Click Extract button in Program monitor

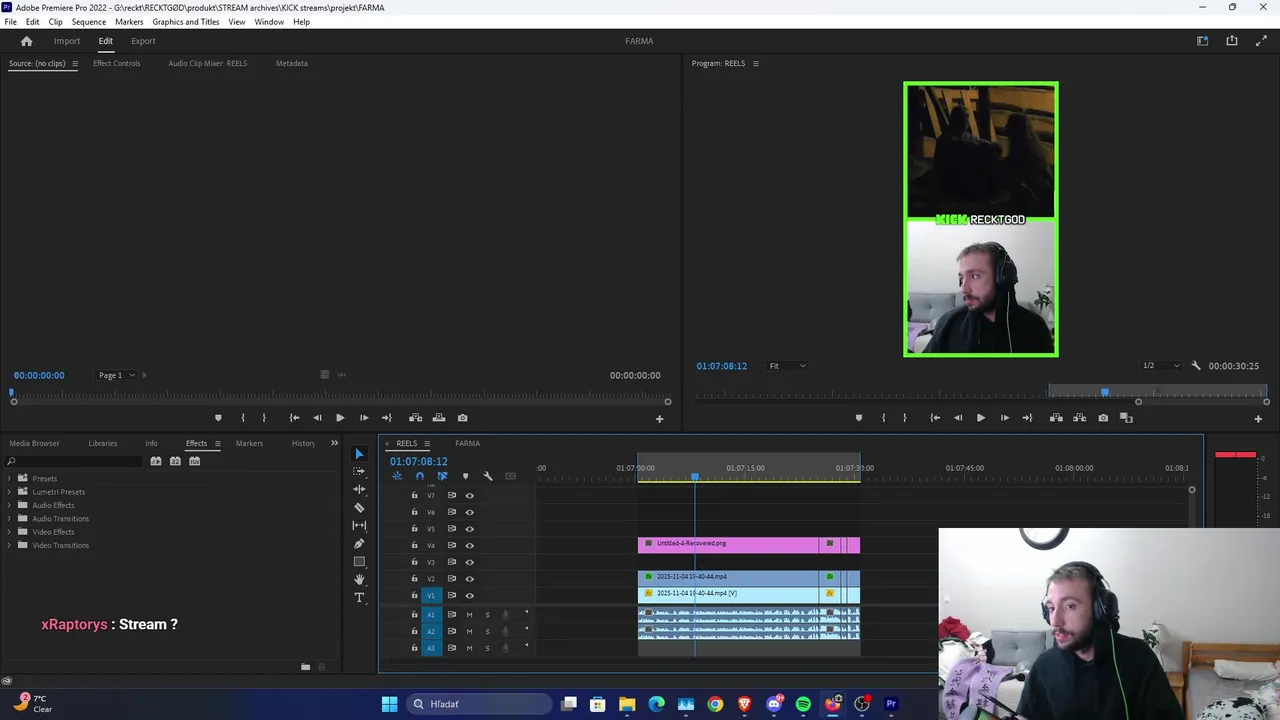tap(1079, 418)
